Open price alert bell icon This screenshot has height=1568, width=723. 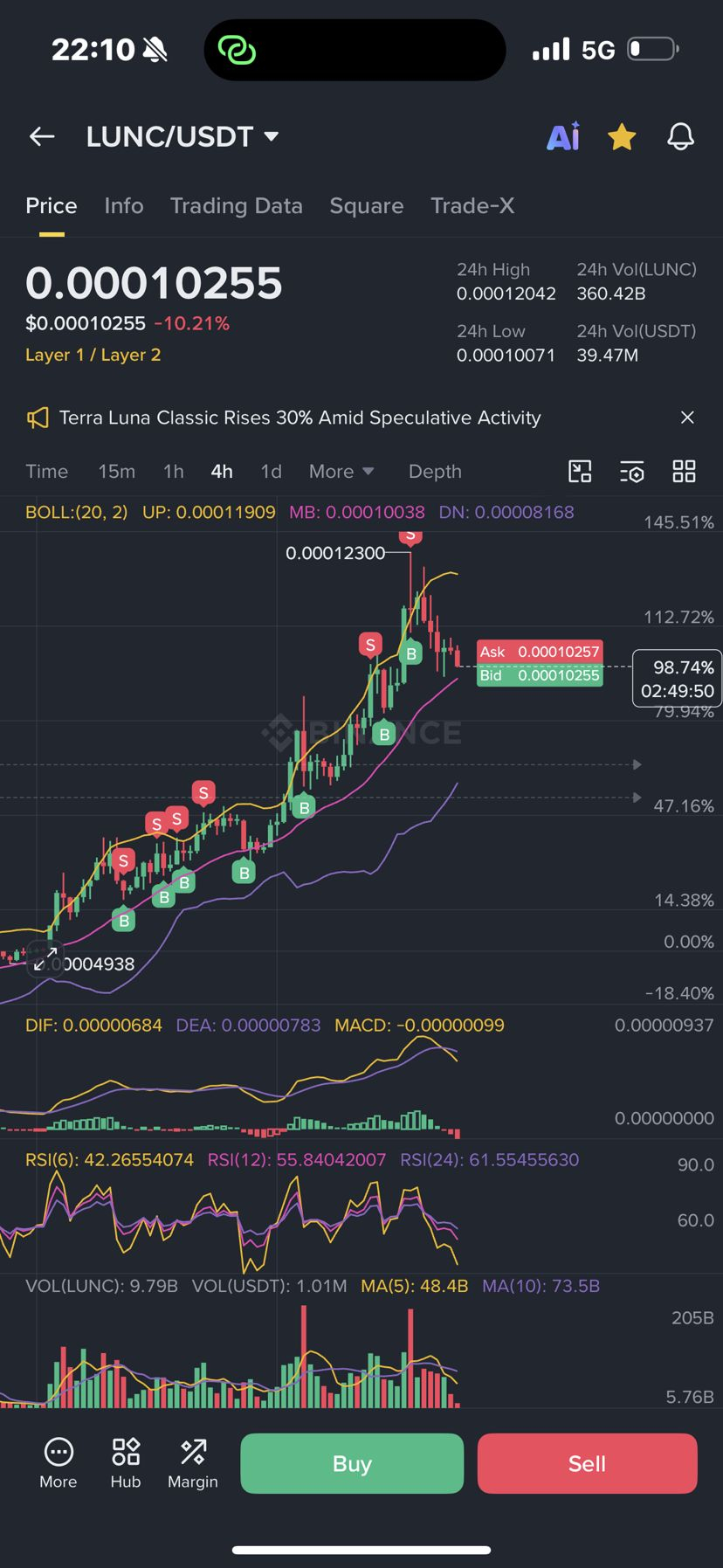(x=680, y=136)
